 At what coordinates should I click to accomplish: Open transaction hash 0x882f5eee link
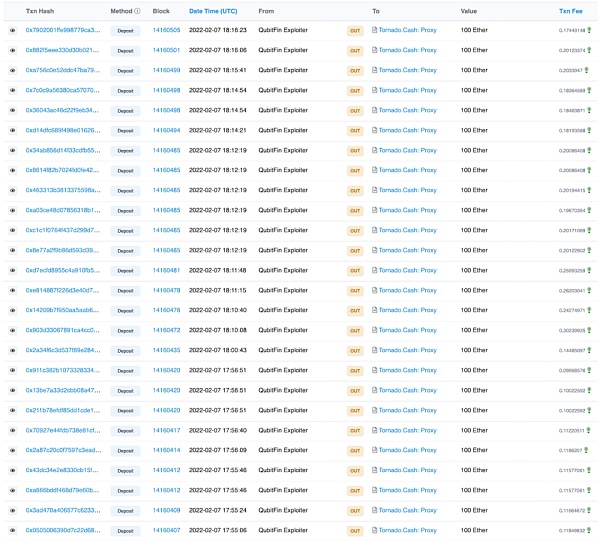pos(62,50)
